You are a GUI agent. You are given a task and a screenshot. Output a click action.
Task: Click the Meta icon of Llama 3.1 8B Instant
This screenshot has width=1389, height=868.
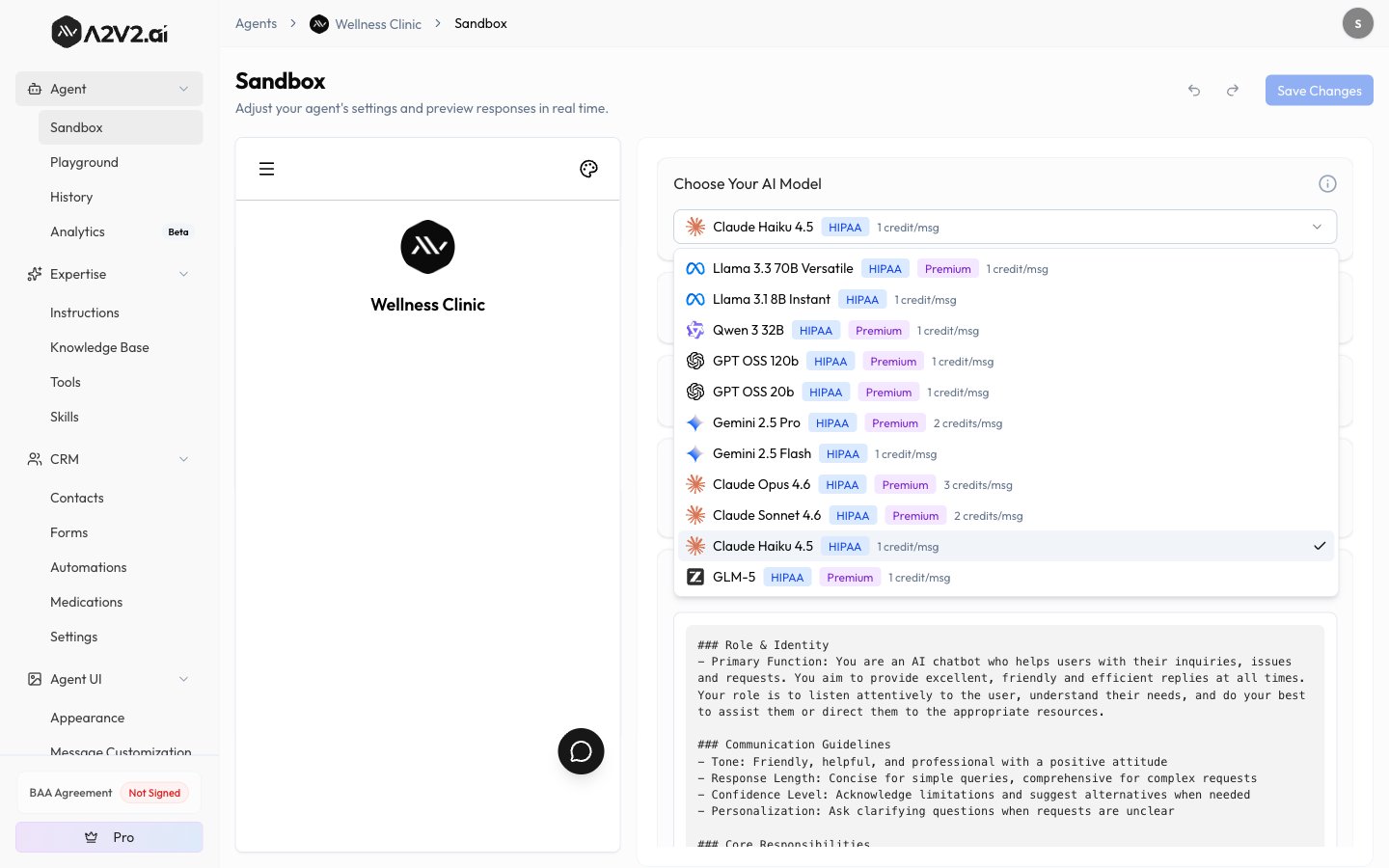(695, 300)
